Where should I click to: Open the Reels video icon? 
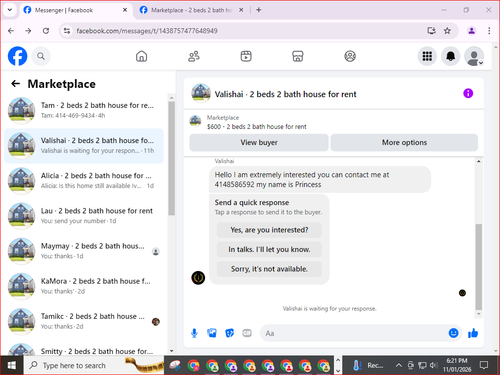246,56
